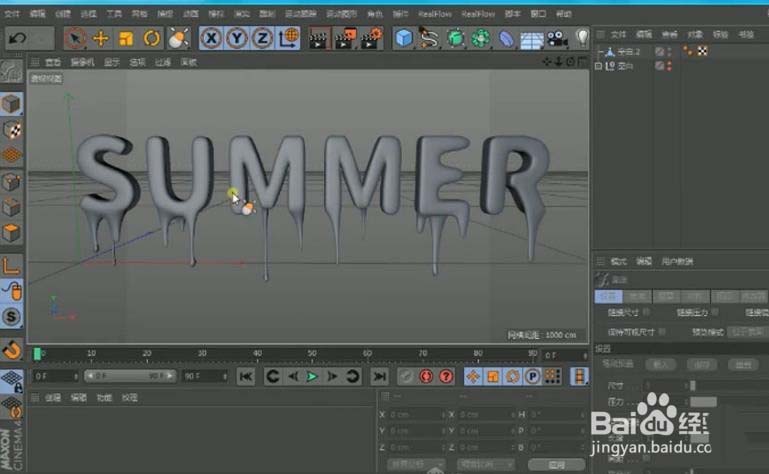Expand the top object in Object Manager
769x474 pixels.
point(598,51)
